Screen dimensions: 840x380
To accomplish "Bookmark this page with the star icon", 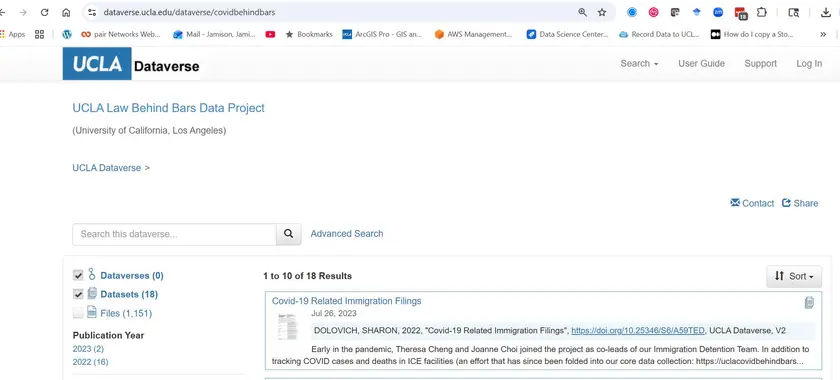I will pos(602,12).
